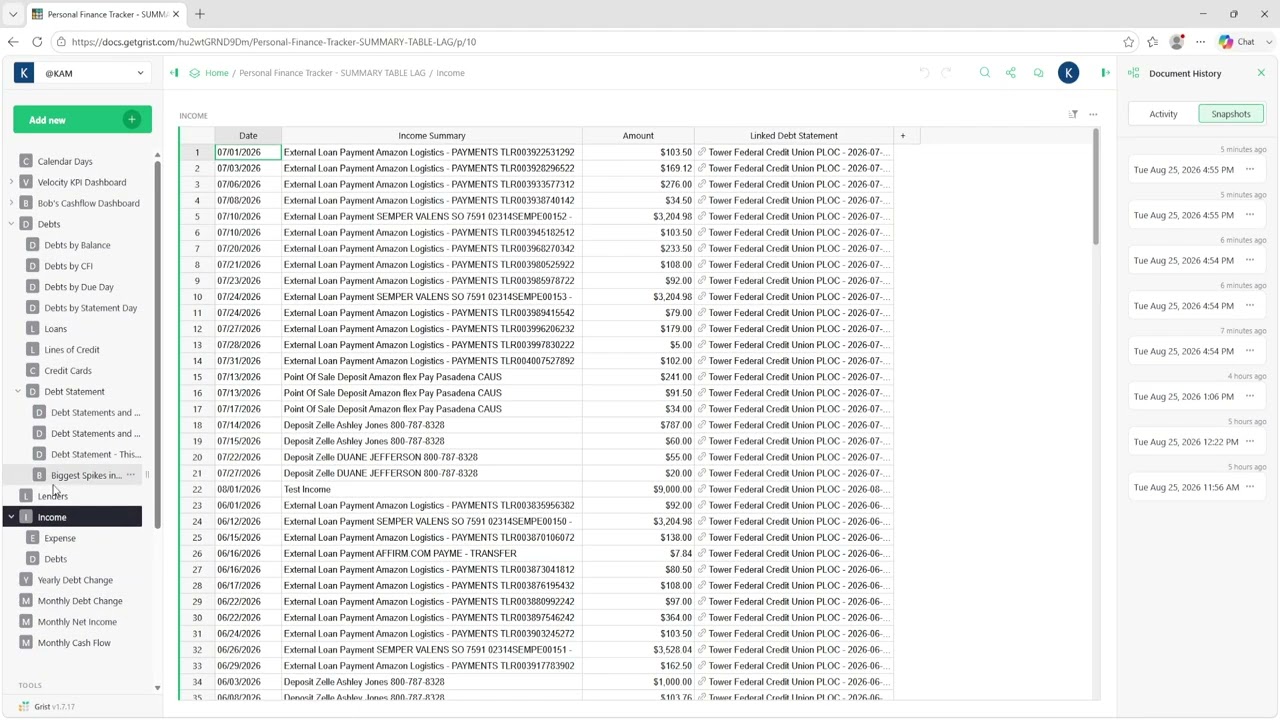1280x720 pixels.
Task: Click the Test Income summary cell
Action: [432, 489]
